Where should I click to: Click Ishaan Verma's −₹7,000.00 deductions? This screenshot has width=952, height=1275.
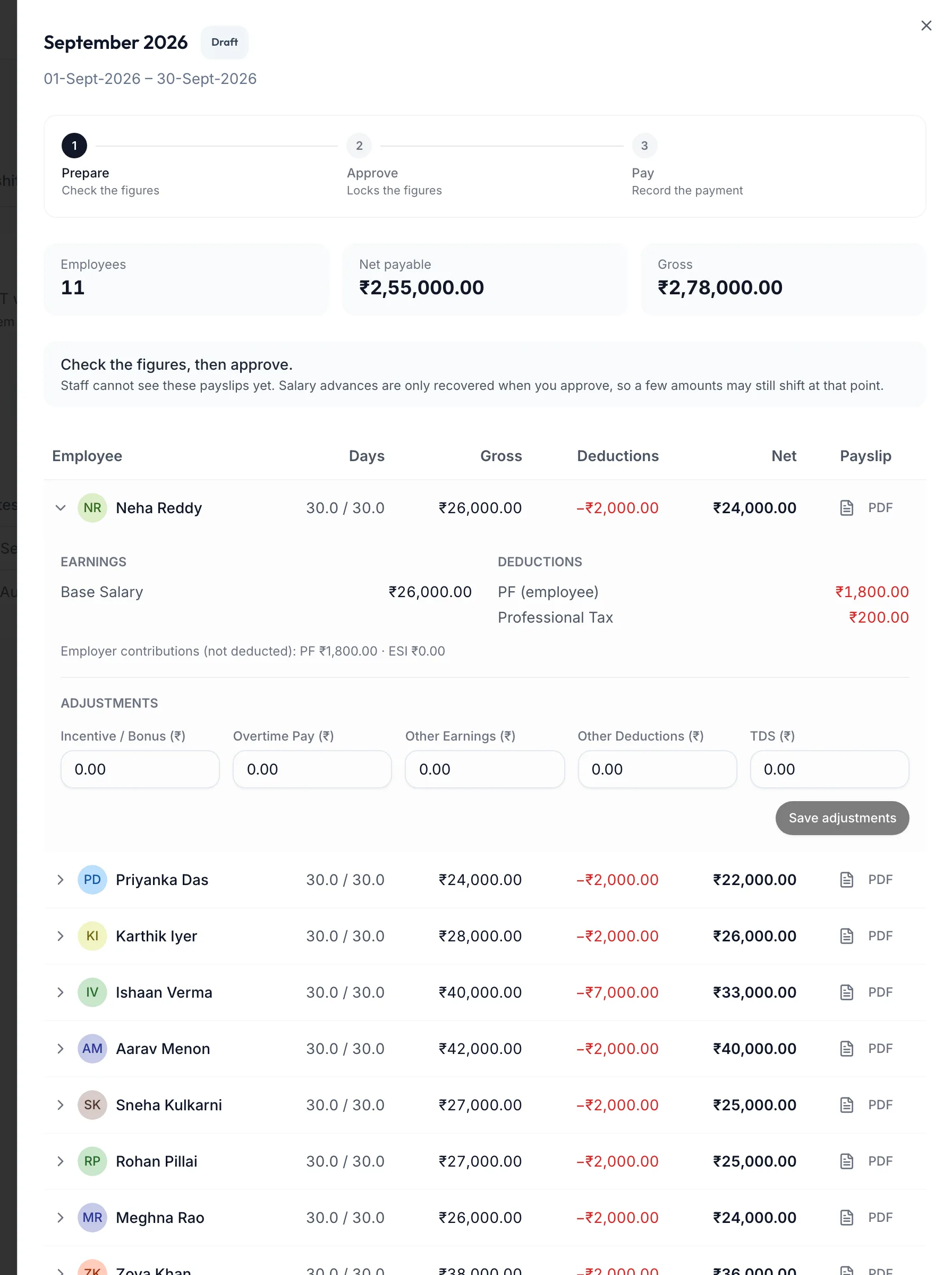click(x=617, y=992)
